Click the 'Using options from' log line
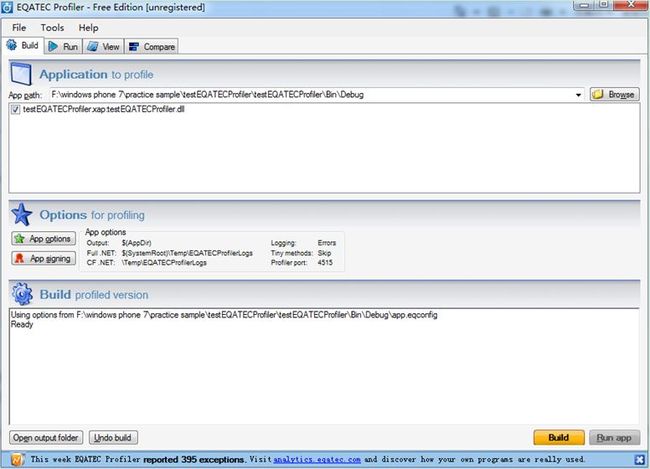Image resolution: width=650 pixels, height=469 pixels. click(x=224, y=315)
